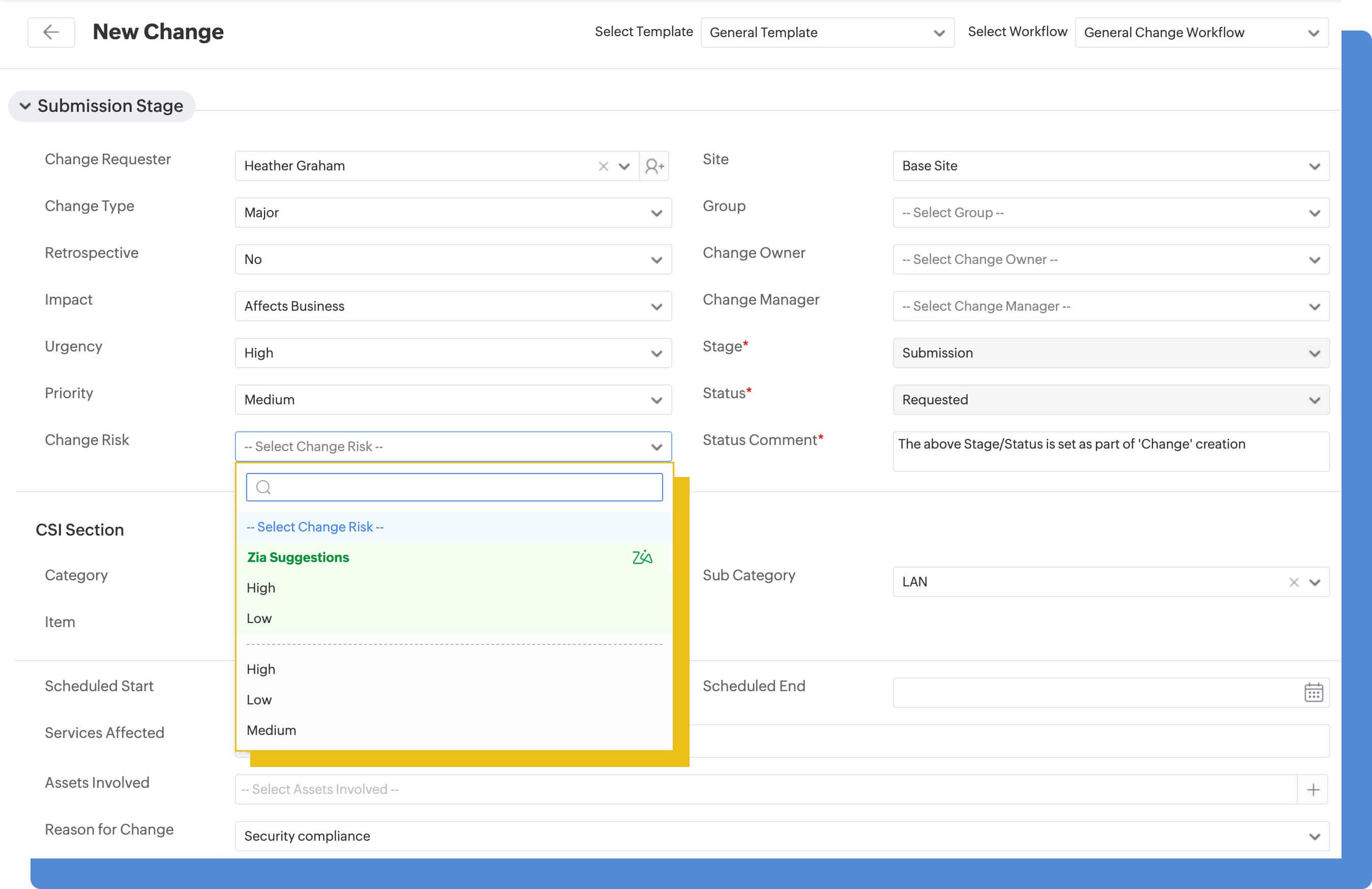
Task: Clear the Heather Graham requester selection
Action: [x=603, y=166]
